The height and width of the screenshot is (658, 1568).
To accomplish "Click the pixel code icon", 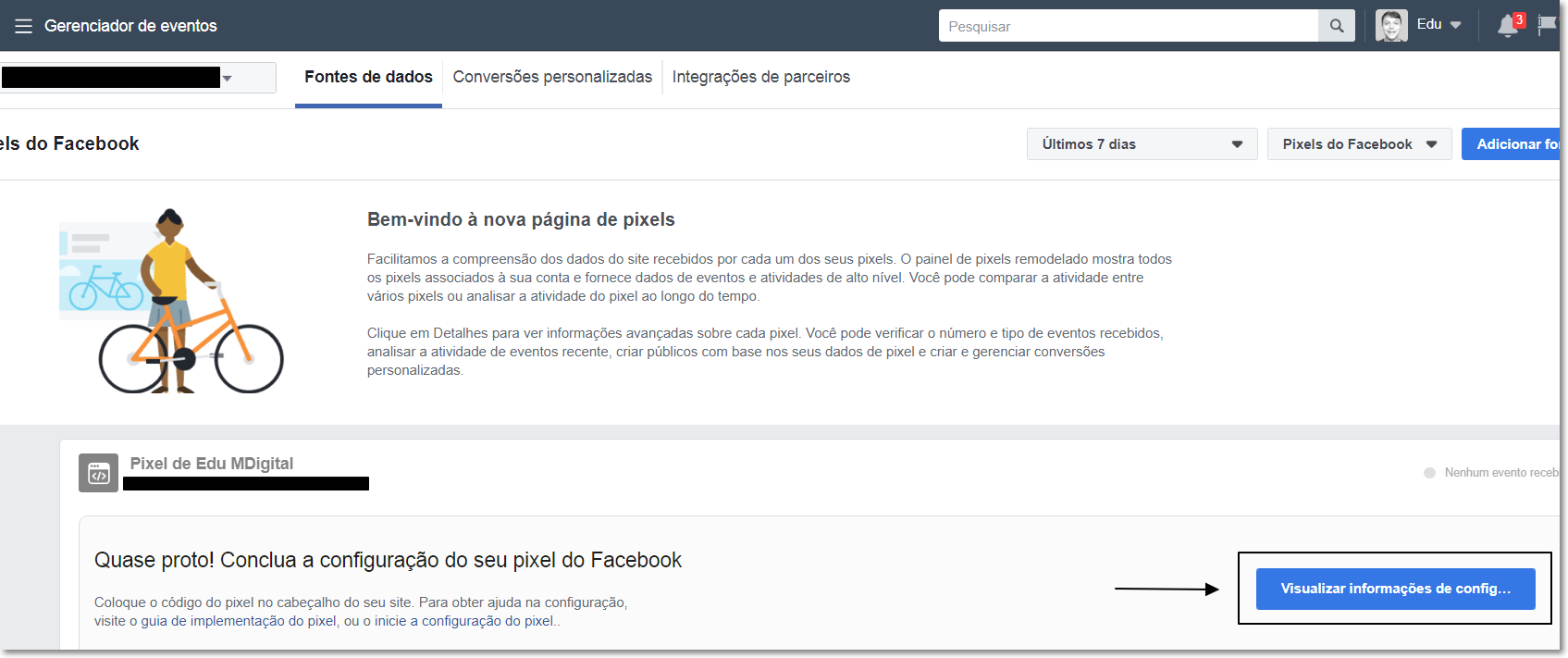I will (98, 473).
